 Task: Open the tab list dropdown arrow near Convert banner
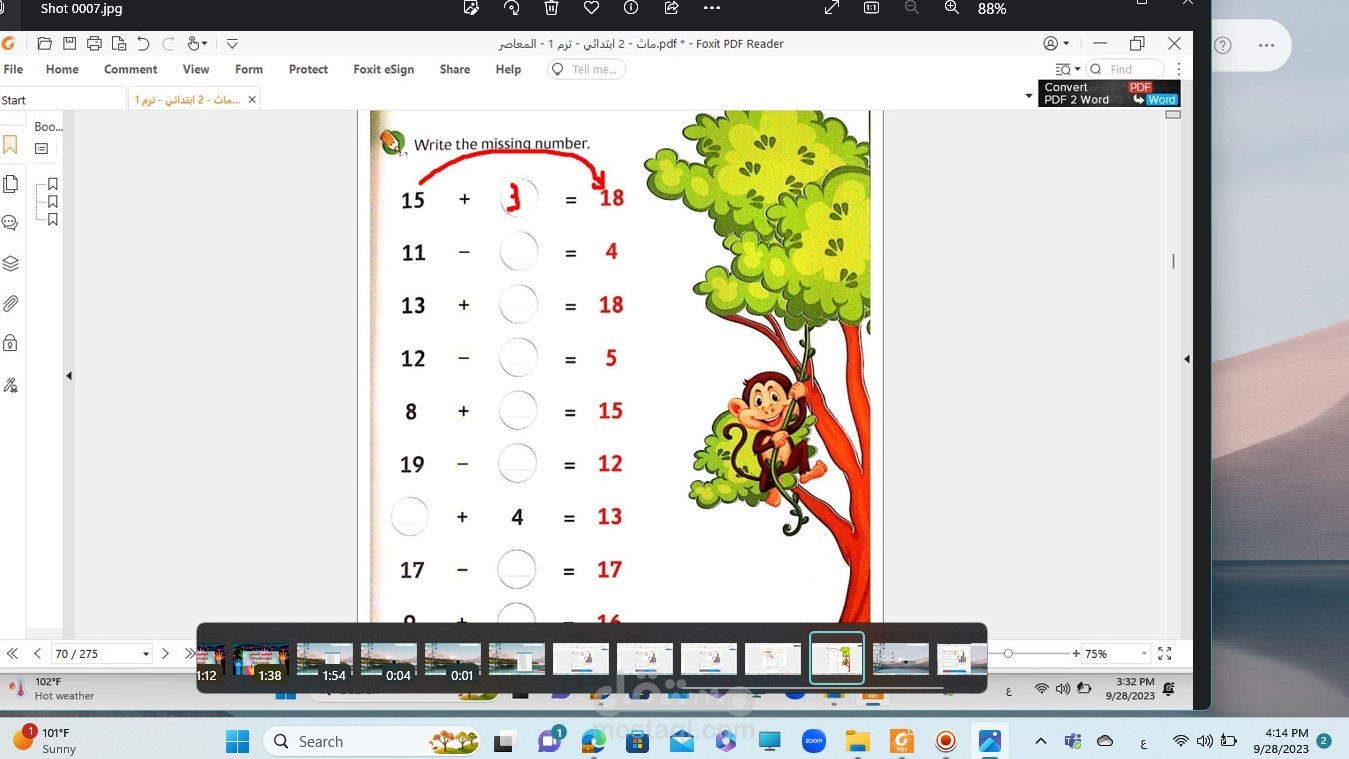pos(1029,97)
